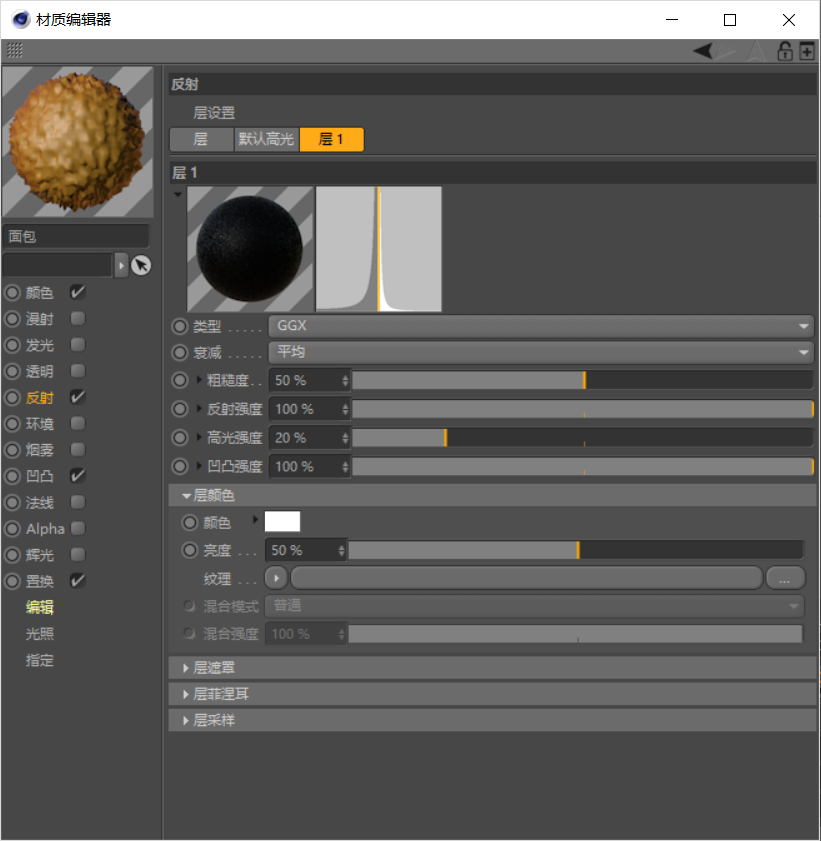Click the texture browse '...' button
Screen dimensions: 821x841
(785, 578)
